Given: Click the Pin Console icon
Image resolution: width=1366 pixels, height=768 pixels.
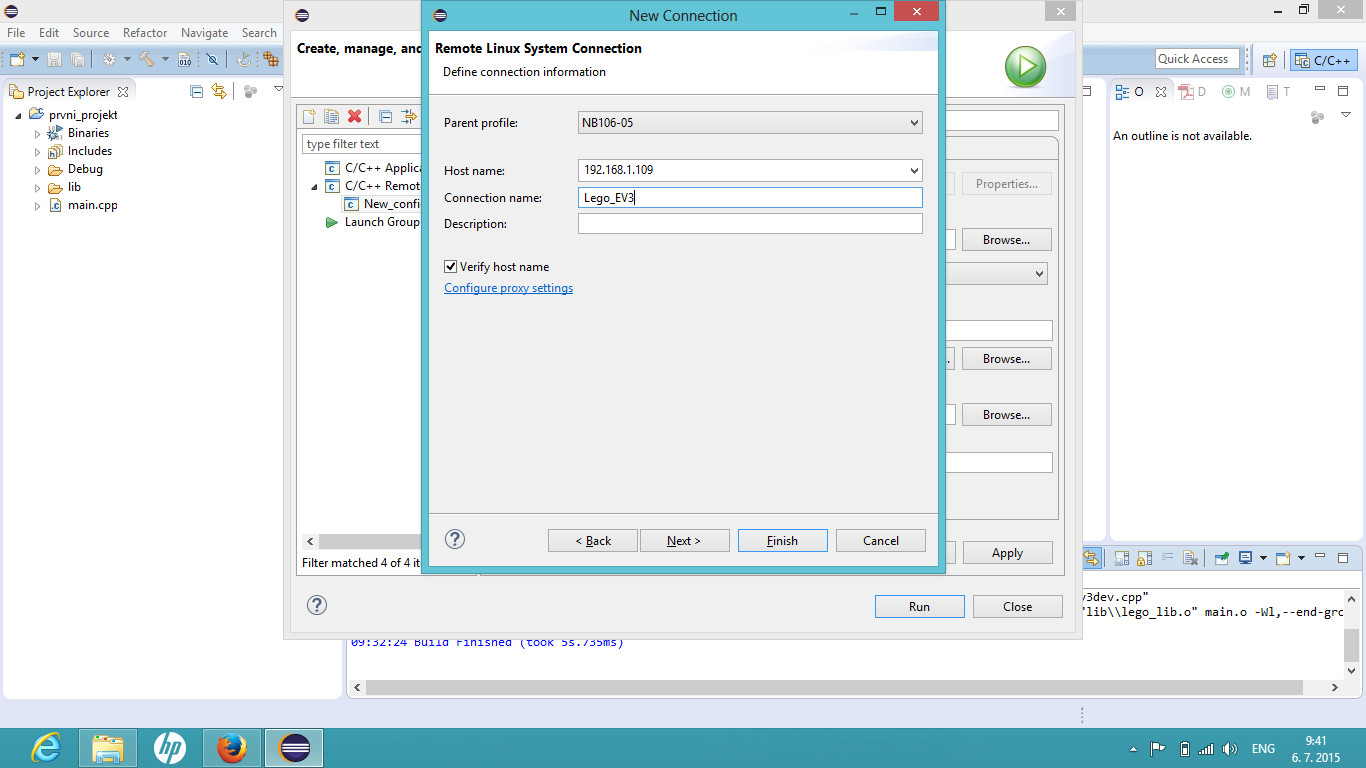Looking at the screenshot, I should [x=1222, y=558].
